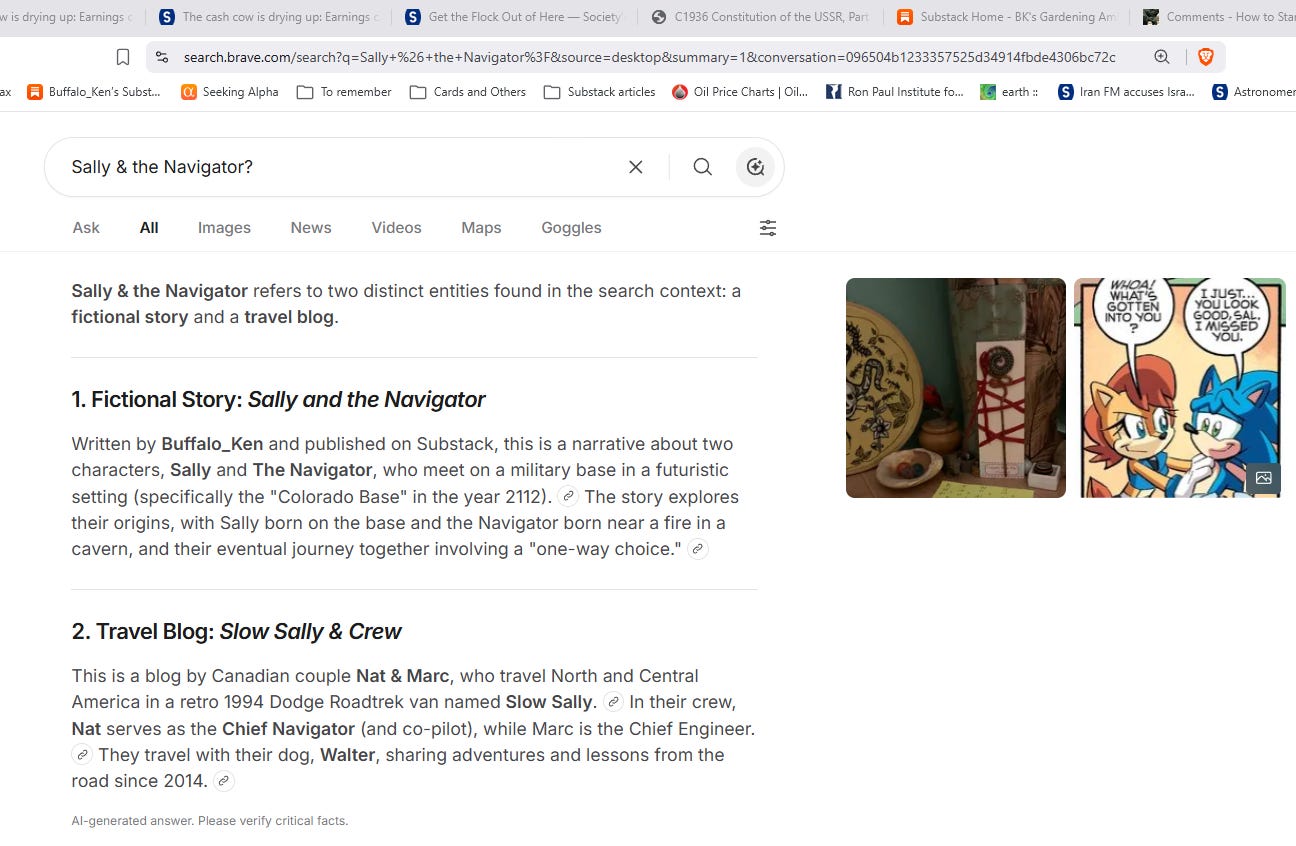
Task: Select the Ask search tab
Action: (86, 228)
